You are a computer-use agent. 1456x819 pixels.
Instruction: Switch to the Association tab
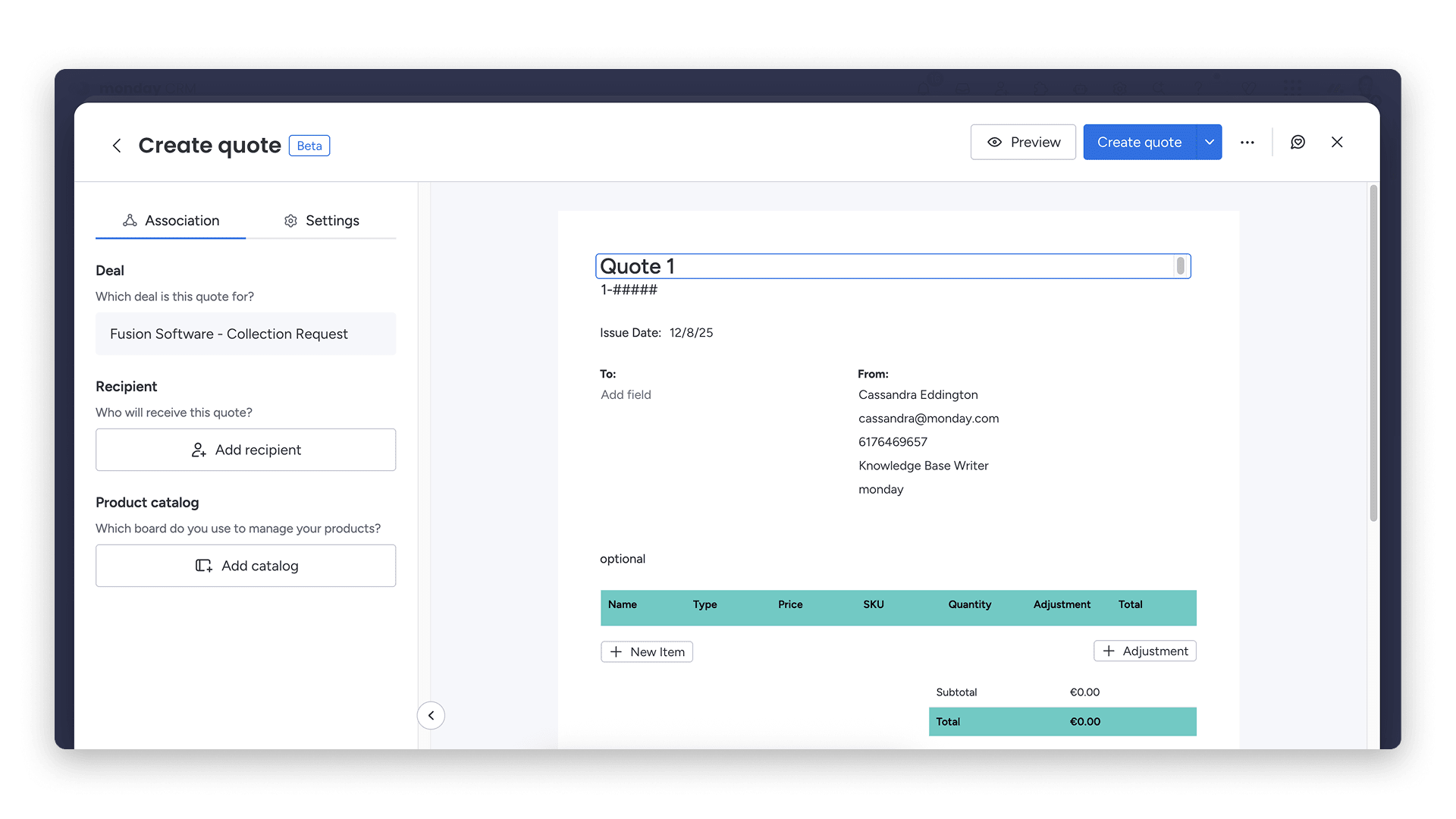pos(171,221)
